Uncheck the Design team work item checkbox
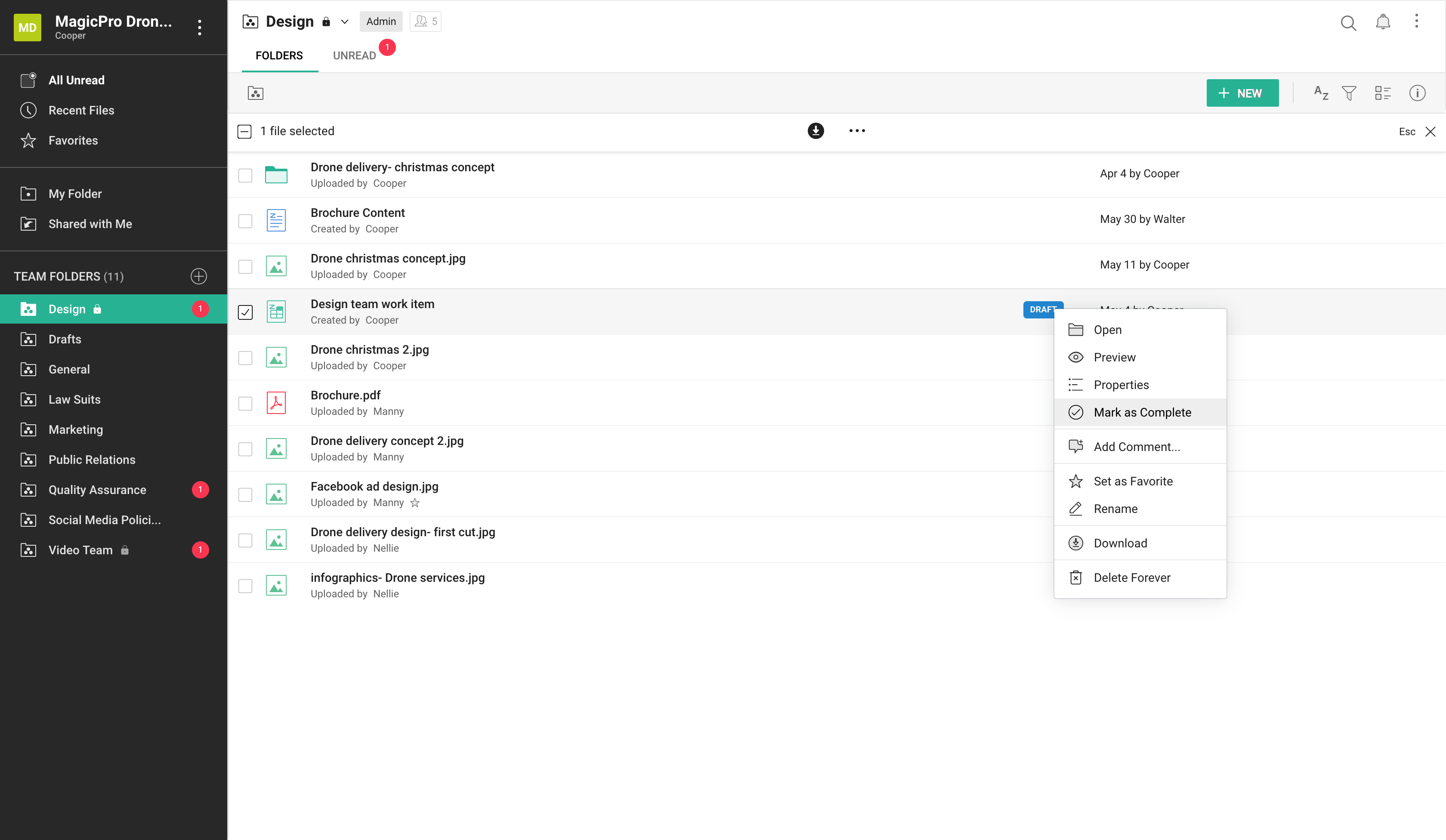This screenshot has height=840, width=1446. coord(246,312)
